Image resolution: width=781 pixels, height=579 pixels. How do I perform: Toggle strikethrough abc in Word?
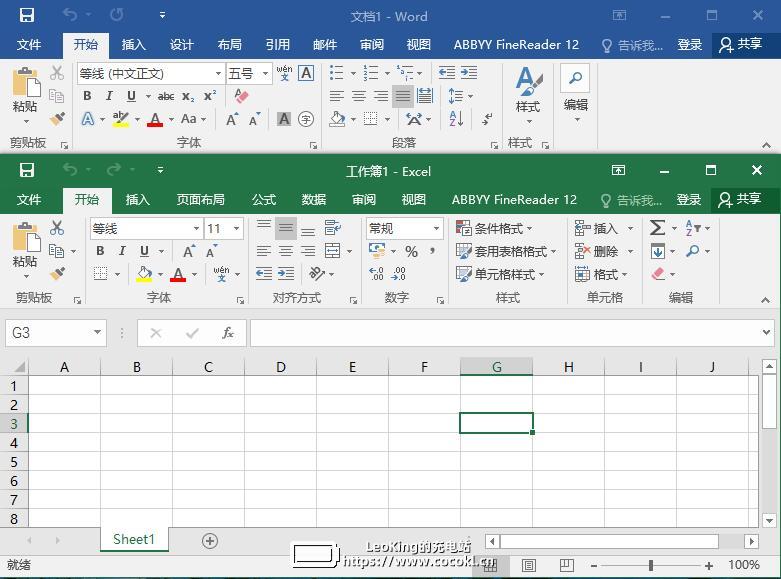tap(166, 96)
